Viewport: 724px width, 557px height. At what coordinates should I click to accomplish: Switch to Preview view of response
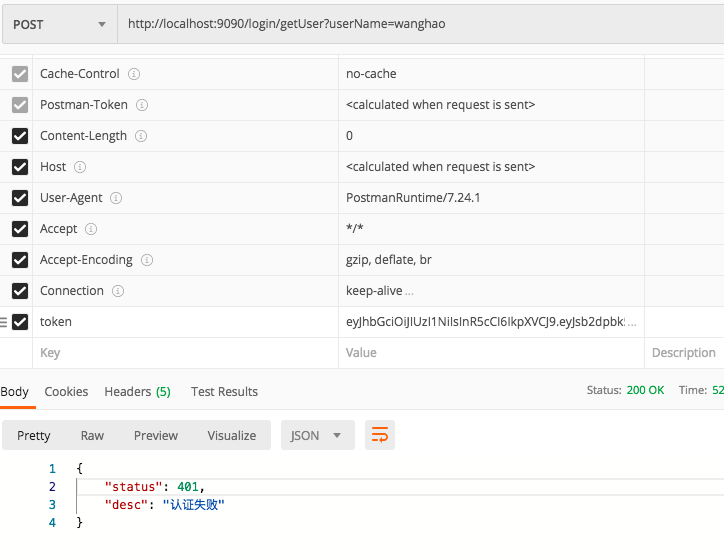pyautogui.click(x=156, y=435)
